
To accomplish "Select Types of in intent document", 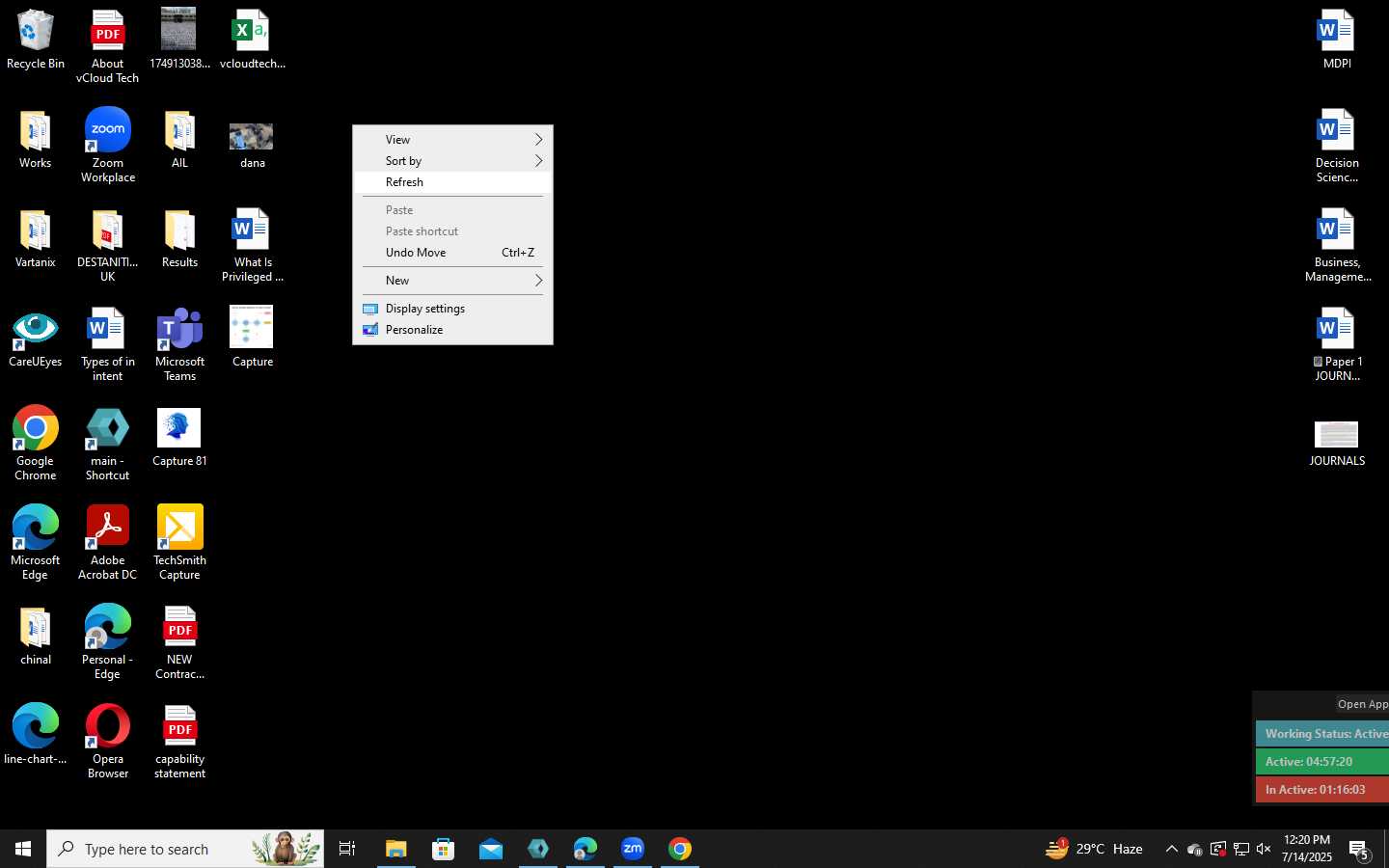I will [107, 345].
